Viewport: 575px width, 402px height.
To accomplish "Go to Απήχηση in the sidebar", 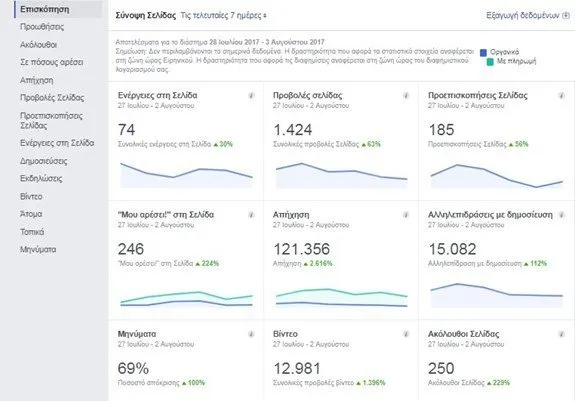I will pyautogui.click(x=37, y=80).
